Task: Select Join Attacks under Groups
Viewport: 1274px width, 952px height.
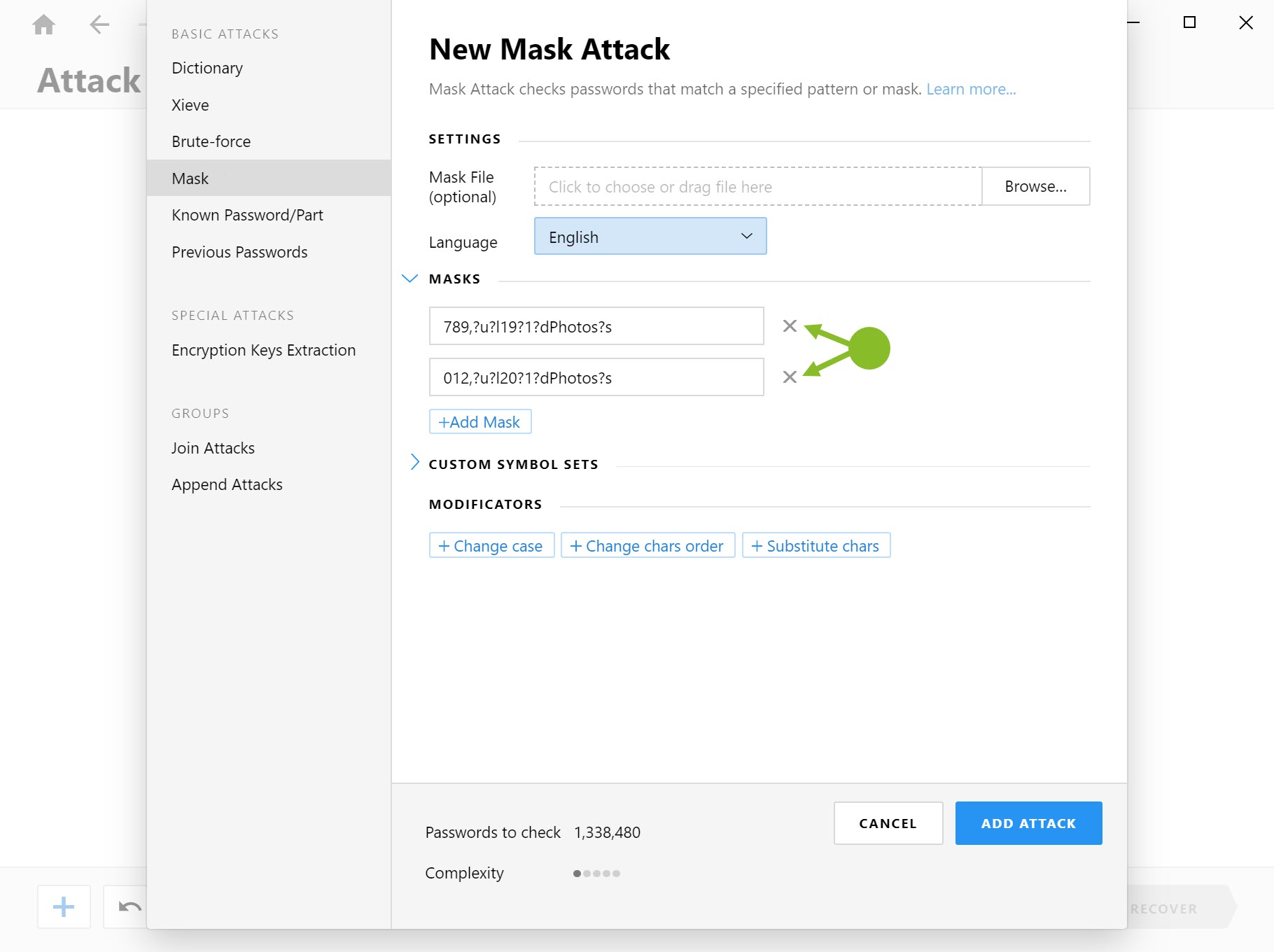Action: (x=213, y=447)
